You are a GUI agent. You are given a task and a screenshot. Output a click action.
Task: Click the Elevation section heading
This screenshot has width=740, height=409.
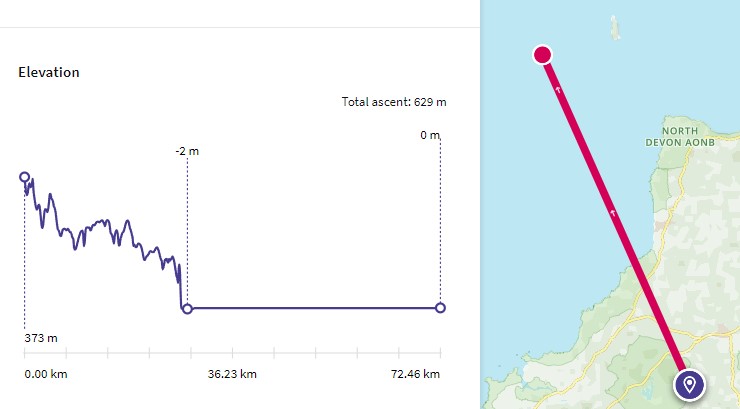coord(49,72)
